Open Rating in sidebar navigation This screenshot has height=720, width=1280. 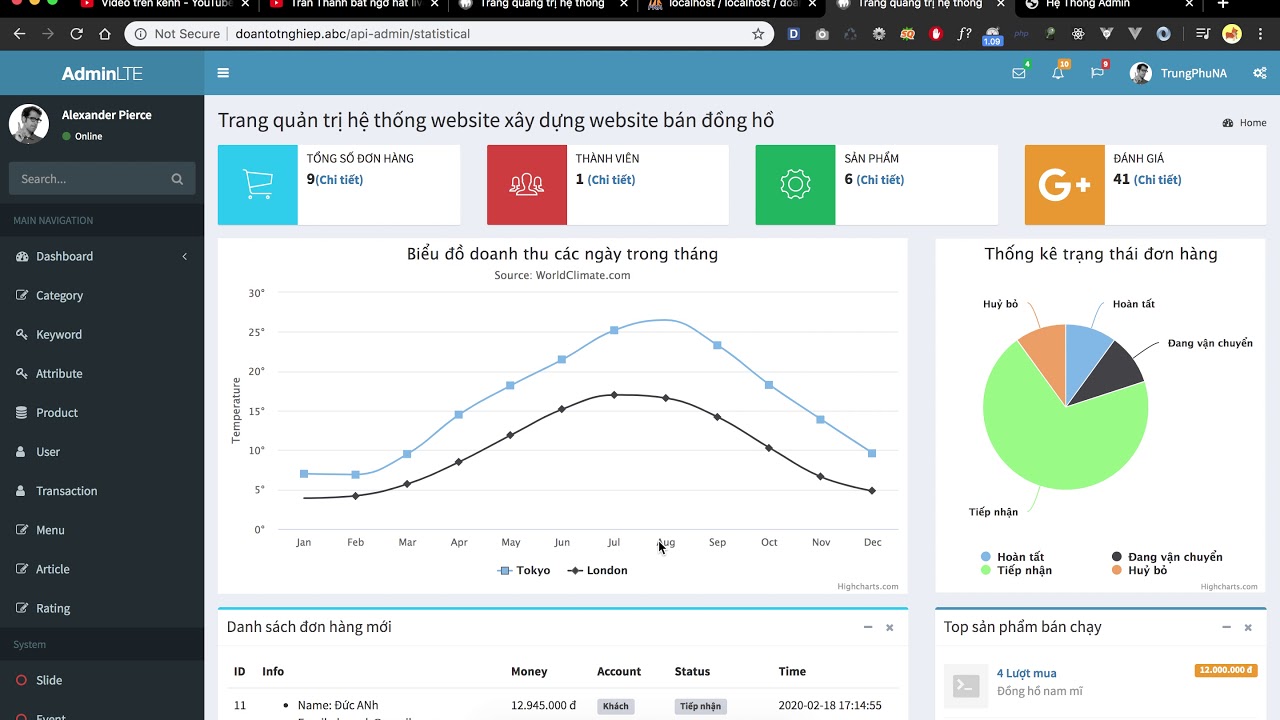click(102, 608)
